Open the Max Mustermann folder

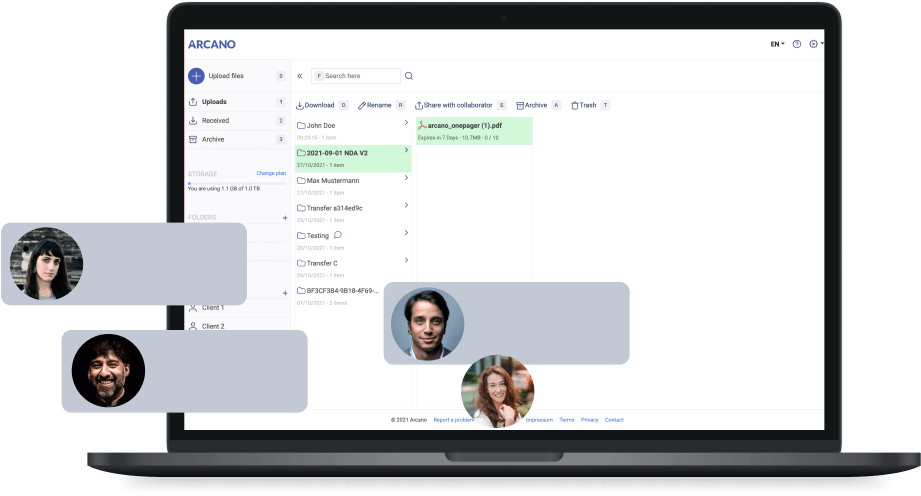[353, 186]
